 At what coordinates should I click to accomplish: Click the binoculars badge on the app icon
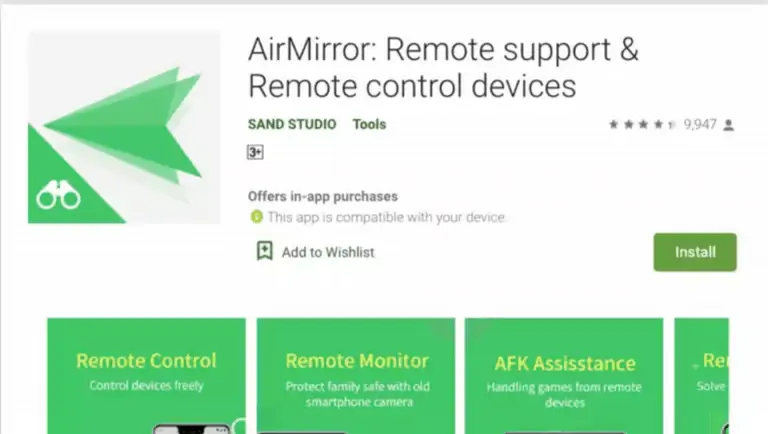click(59, 195)
